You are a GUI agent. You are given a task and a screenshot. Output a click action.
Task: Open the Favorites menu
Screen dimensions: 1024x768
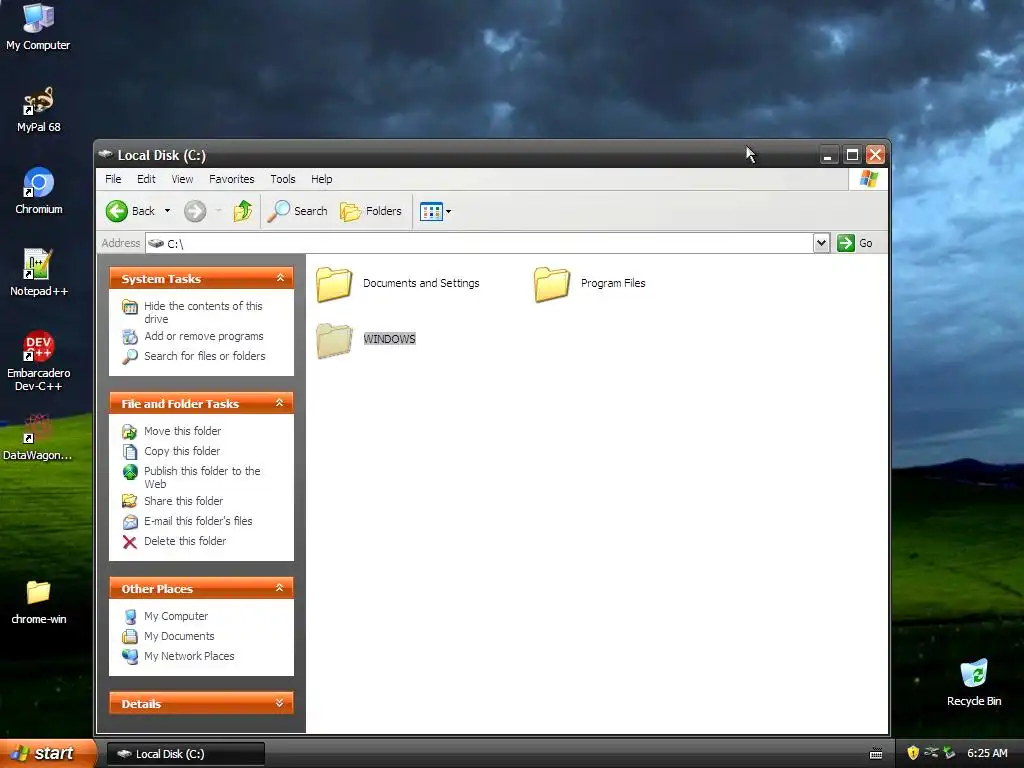point(231,179)
